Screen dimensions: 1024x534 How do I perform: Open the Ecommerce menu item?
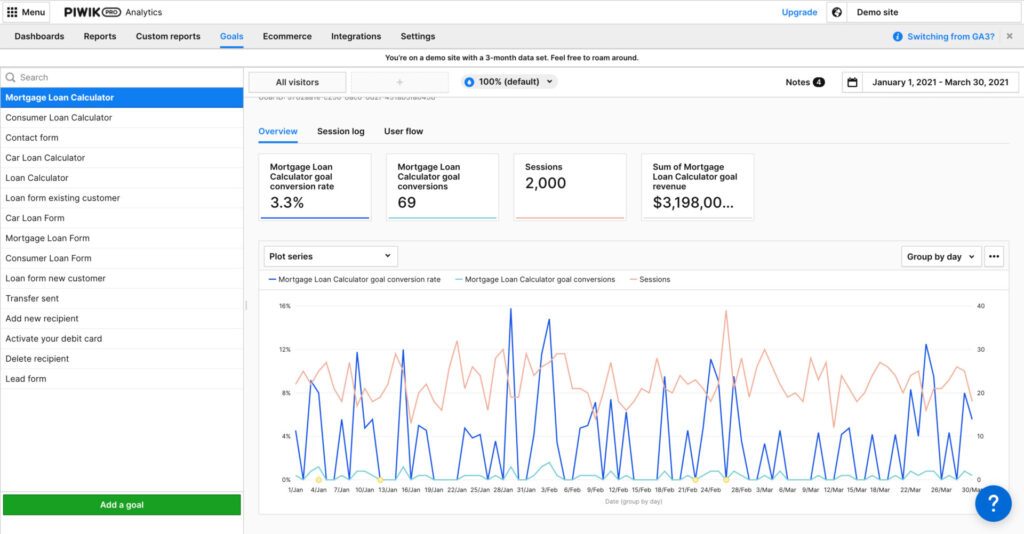click(x=287, y=36)
